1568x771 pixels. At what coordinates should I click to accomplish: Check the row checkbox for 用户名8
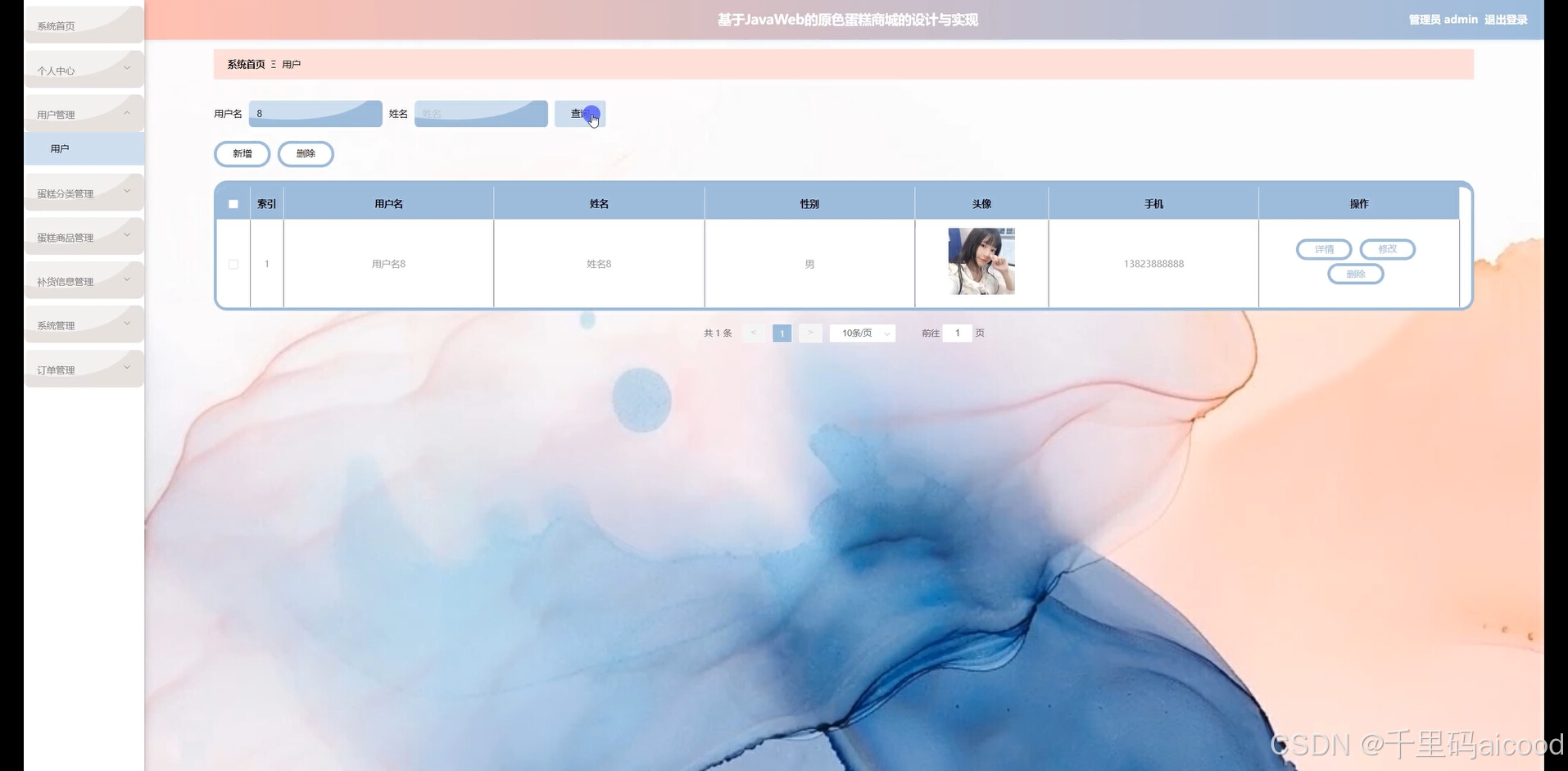tap(233, 264)
